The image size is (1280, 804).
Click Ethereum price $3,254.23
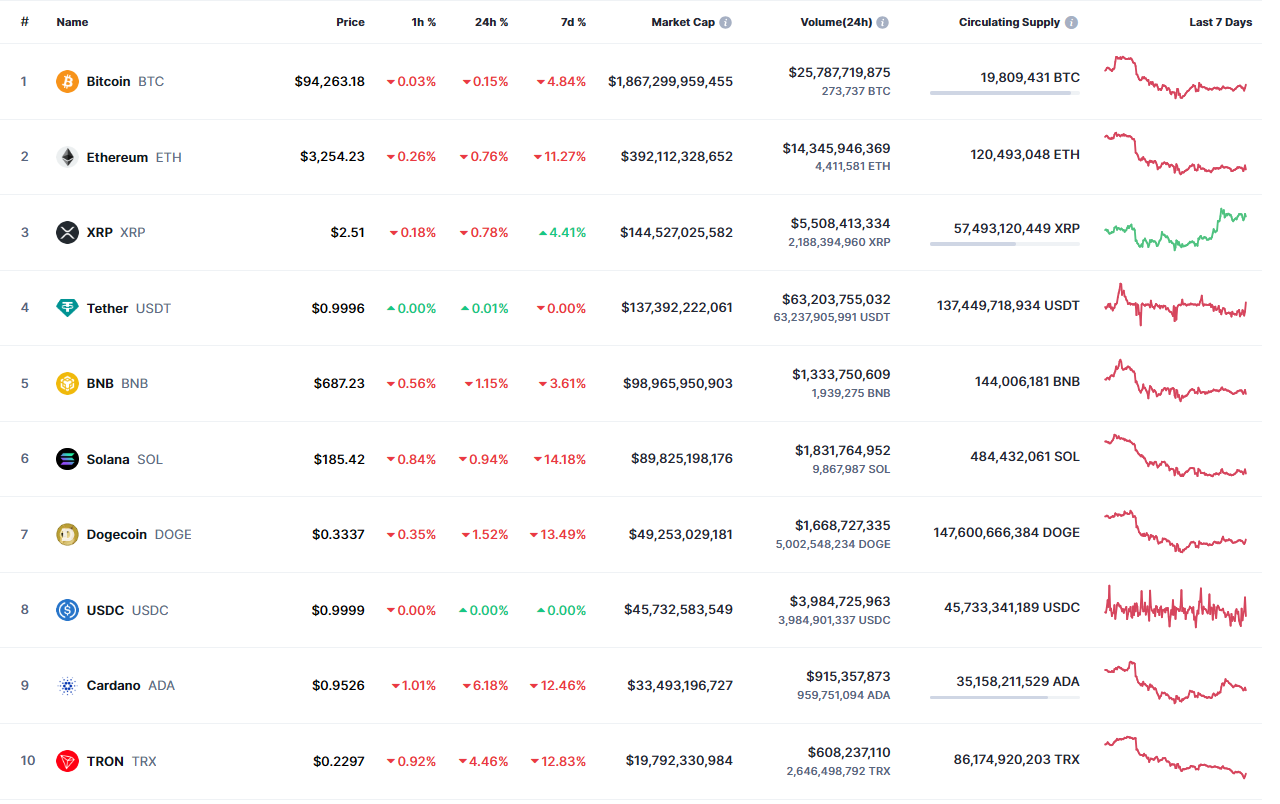(332, 157)
